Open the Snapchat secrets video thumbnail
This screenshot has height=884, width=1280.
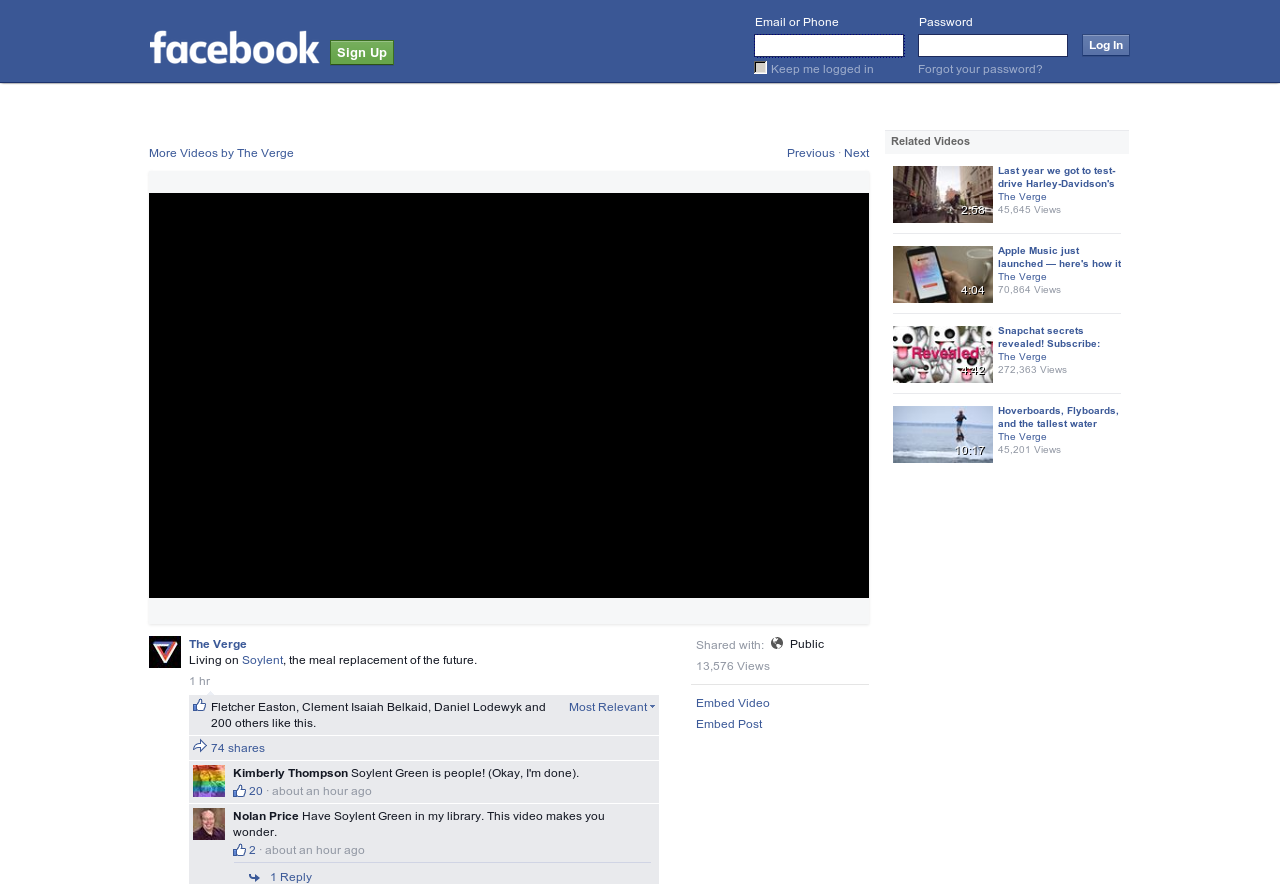point(943,354)
